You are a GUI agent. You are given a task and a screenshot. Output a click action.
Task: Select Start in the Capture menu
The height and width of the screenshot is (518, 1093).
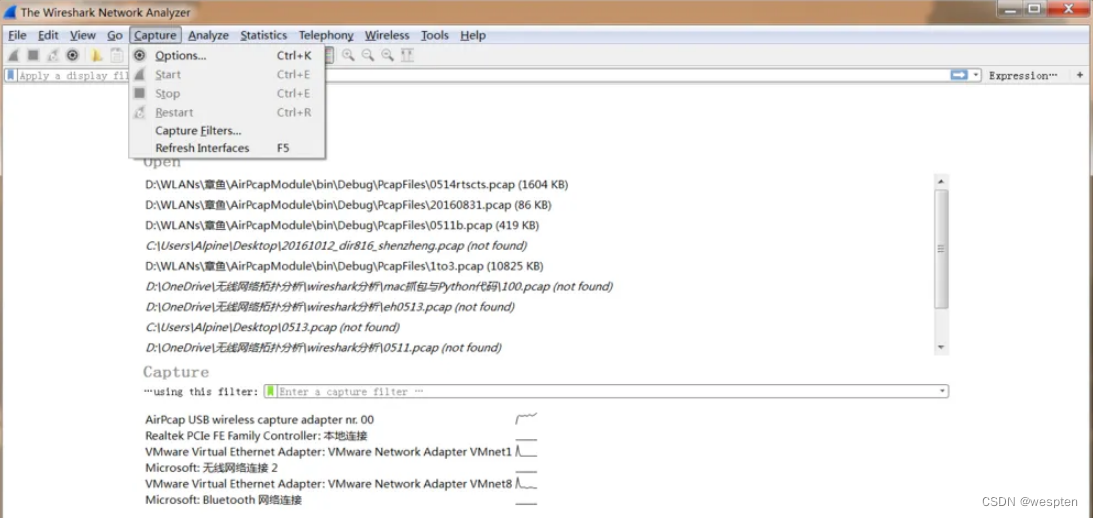click(x=227, y=75)
